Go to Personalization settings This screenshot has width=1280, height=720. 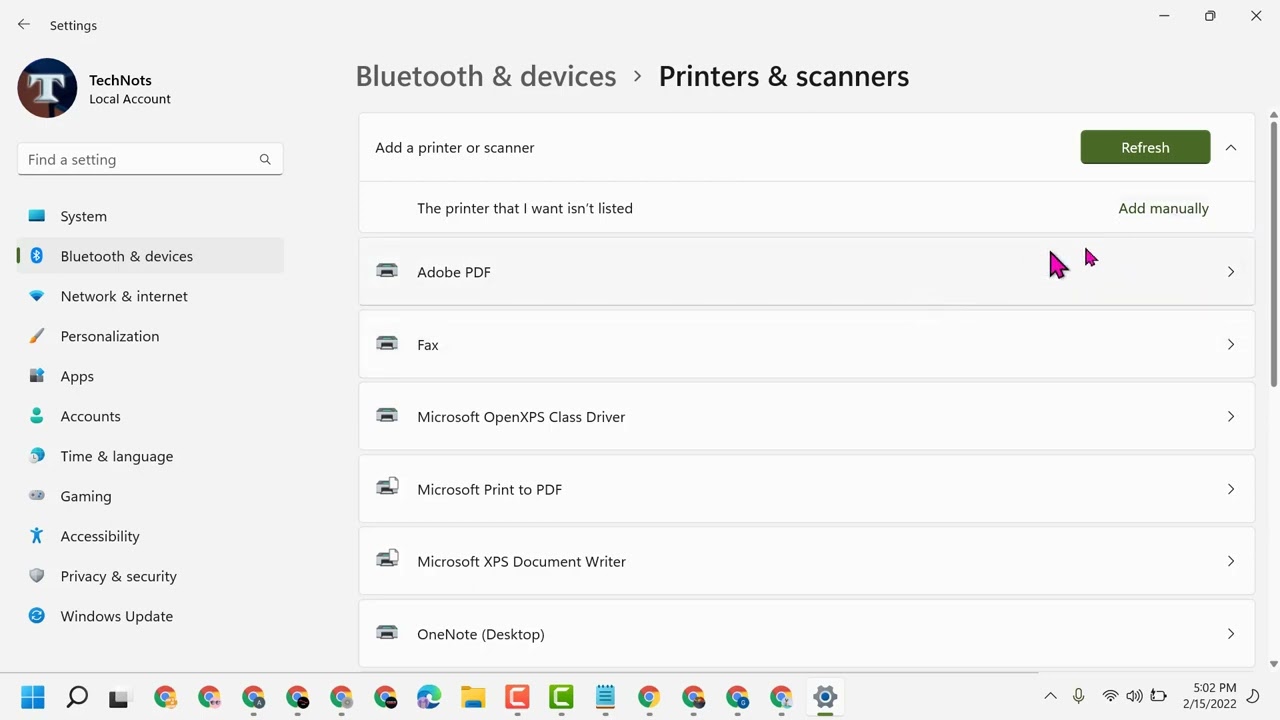150,336
